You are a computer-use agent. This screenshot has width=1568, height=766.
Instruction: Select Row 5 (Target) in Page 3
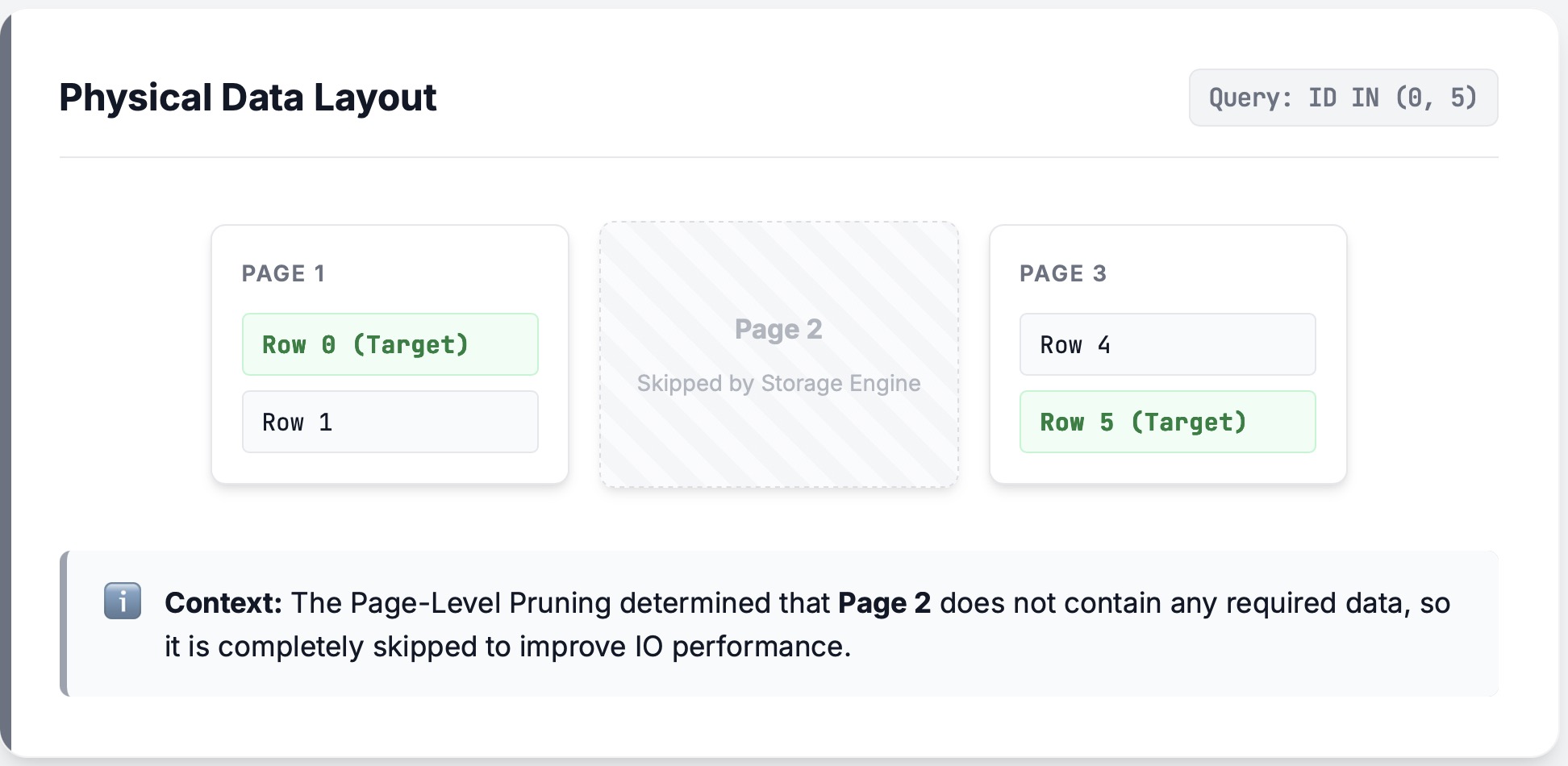[x=1167, y=422]
